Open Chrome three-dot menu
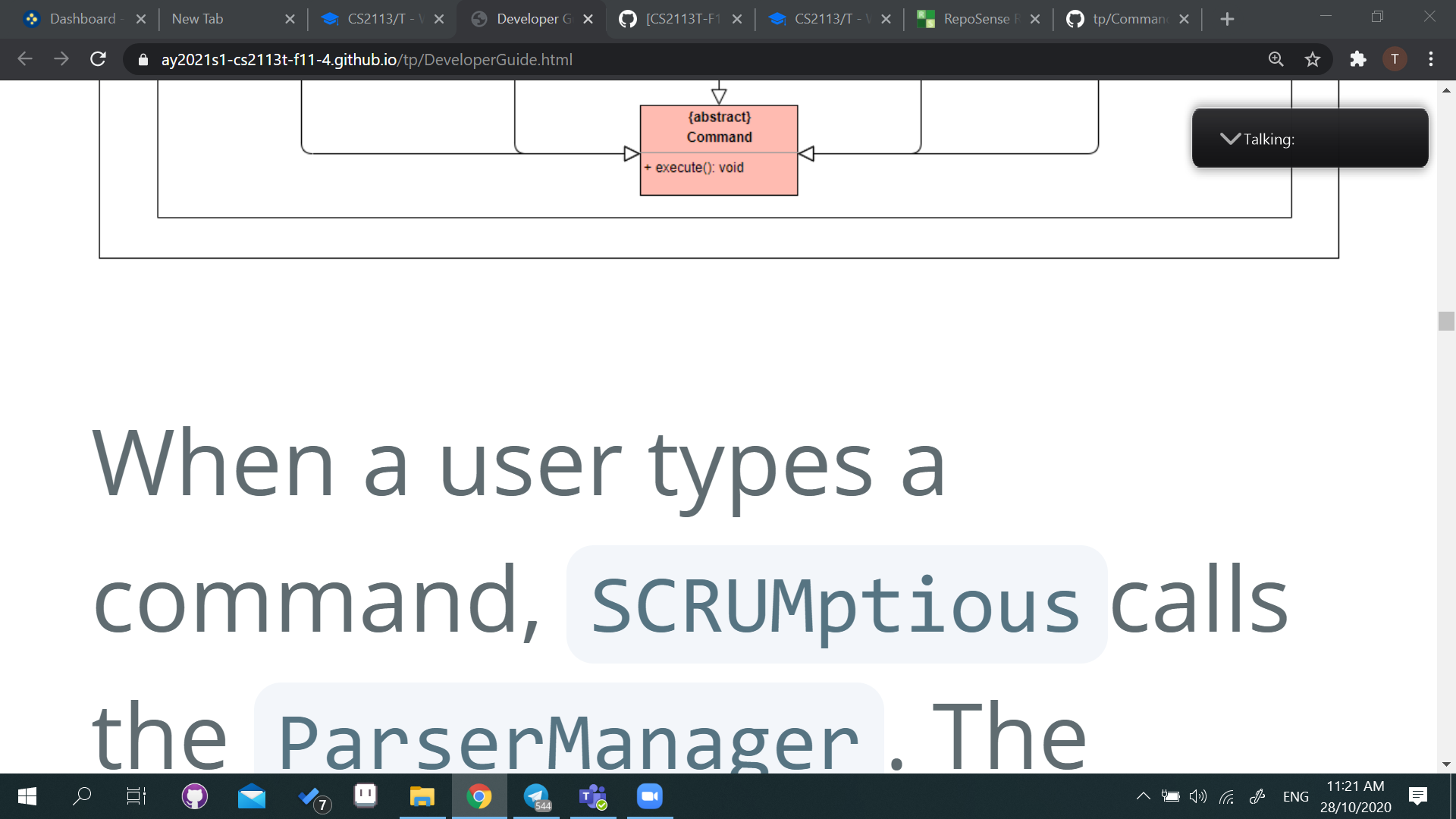Screen dimensions: 1456x819 (1431, 59)
